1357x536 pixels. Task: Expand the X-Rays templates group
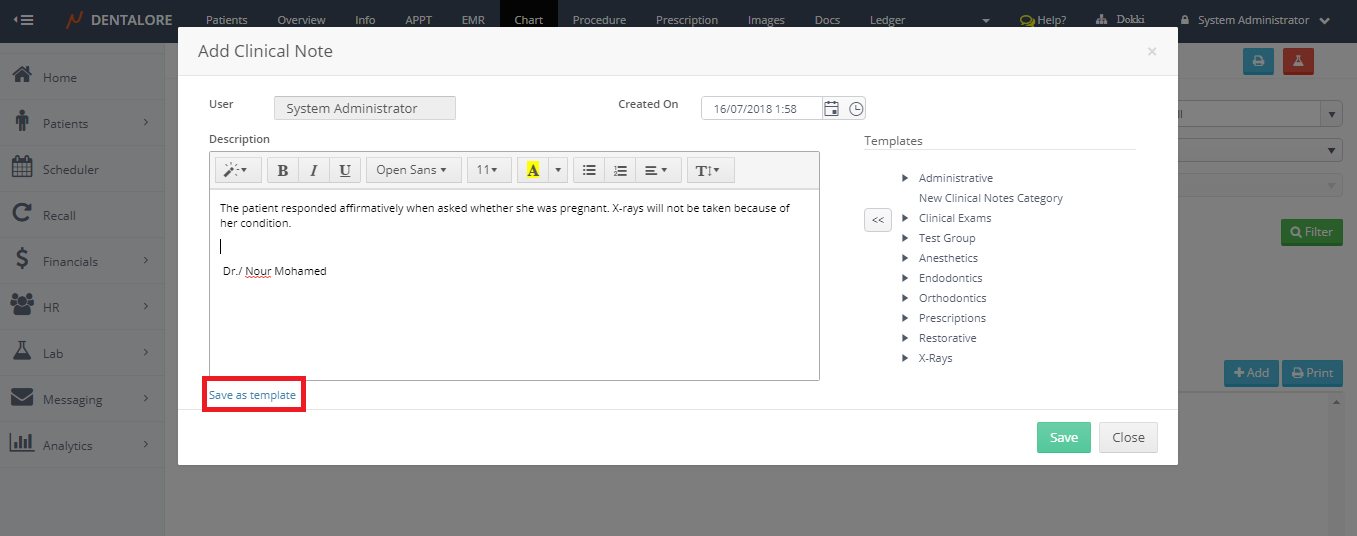tap(905, 358)
